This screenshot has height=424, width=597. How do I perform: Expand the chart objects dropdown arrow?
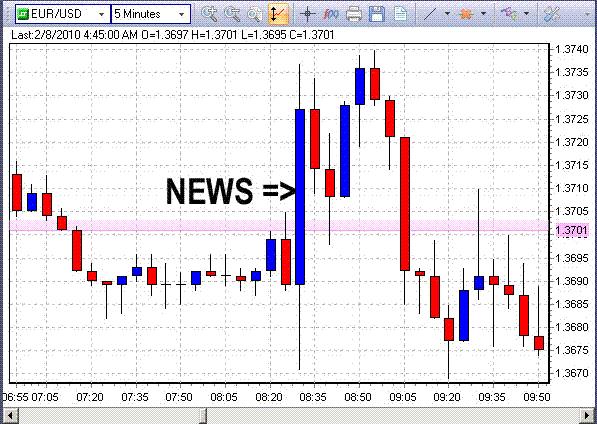pos(527,14)
